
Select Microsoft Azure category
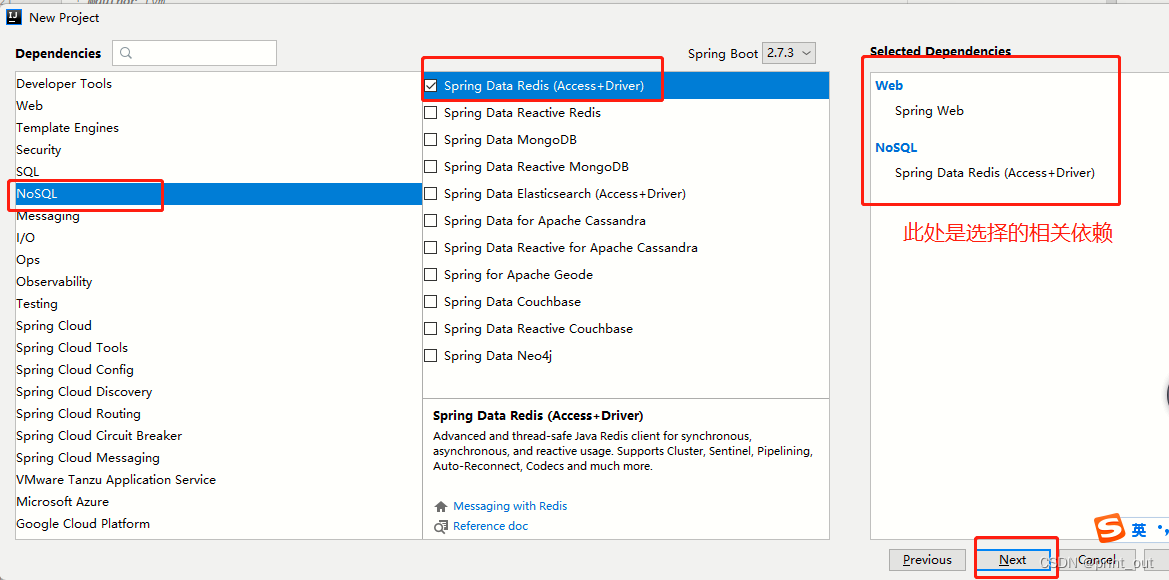point(218,502)
